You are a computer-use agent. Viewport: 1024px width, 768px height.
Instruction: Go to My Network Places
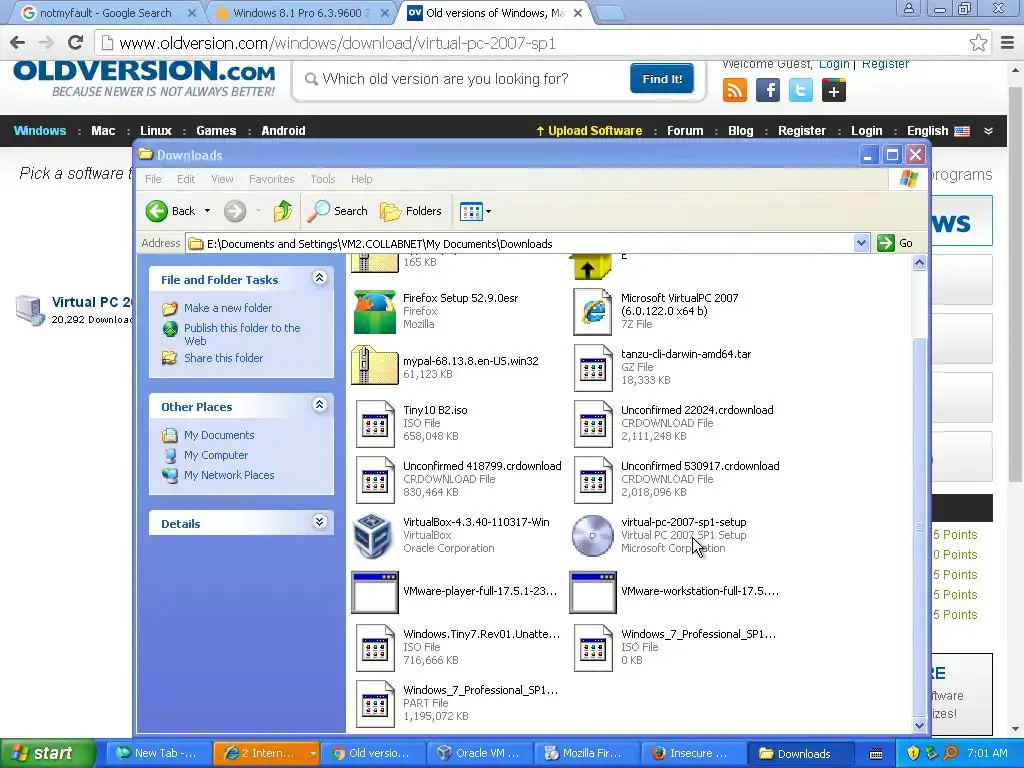point(229,475)
